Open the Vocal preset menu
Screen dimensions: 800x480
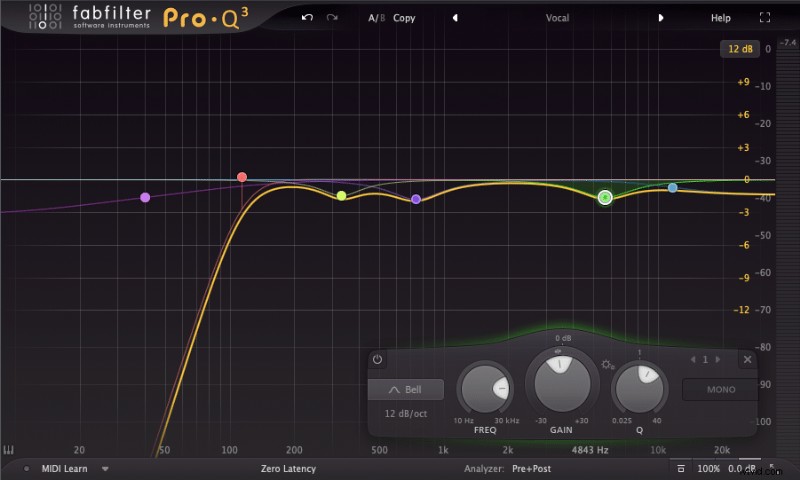(557, 18)
